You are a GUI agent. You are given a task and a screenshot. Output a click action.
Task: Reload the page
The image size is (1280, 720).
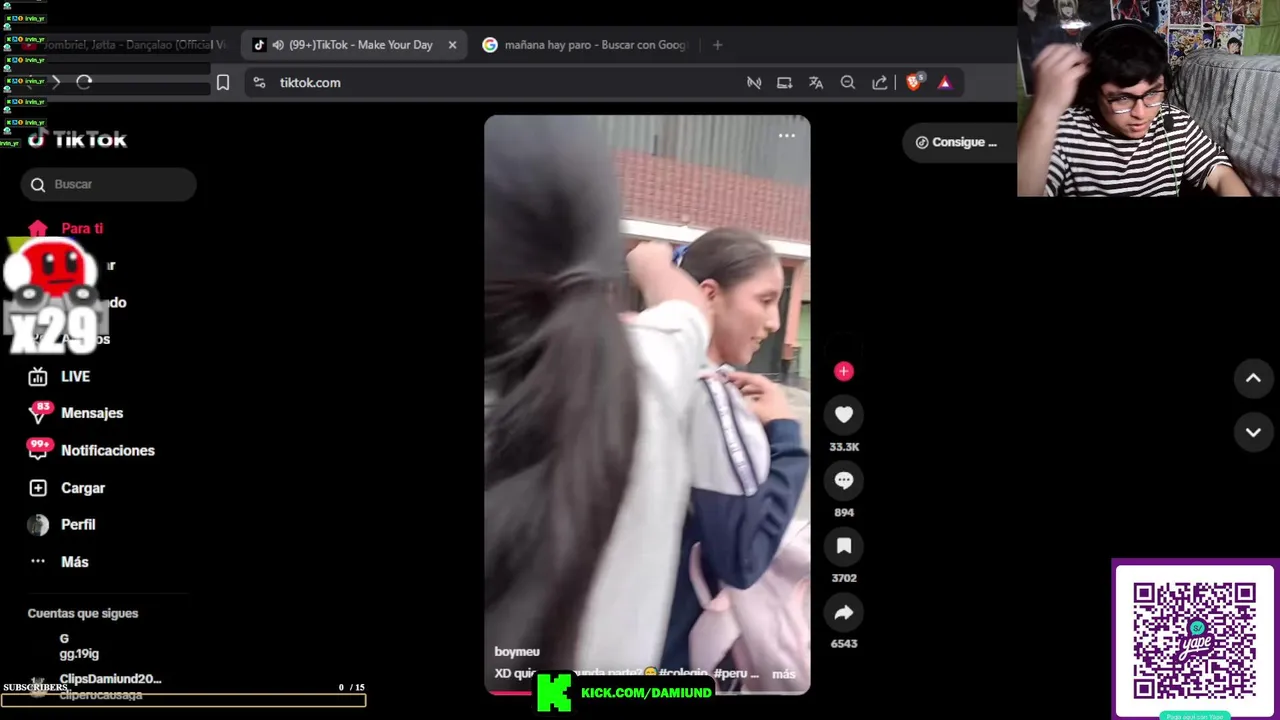click(84, 83)
